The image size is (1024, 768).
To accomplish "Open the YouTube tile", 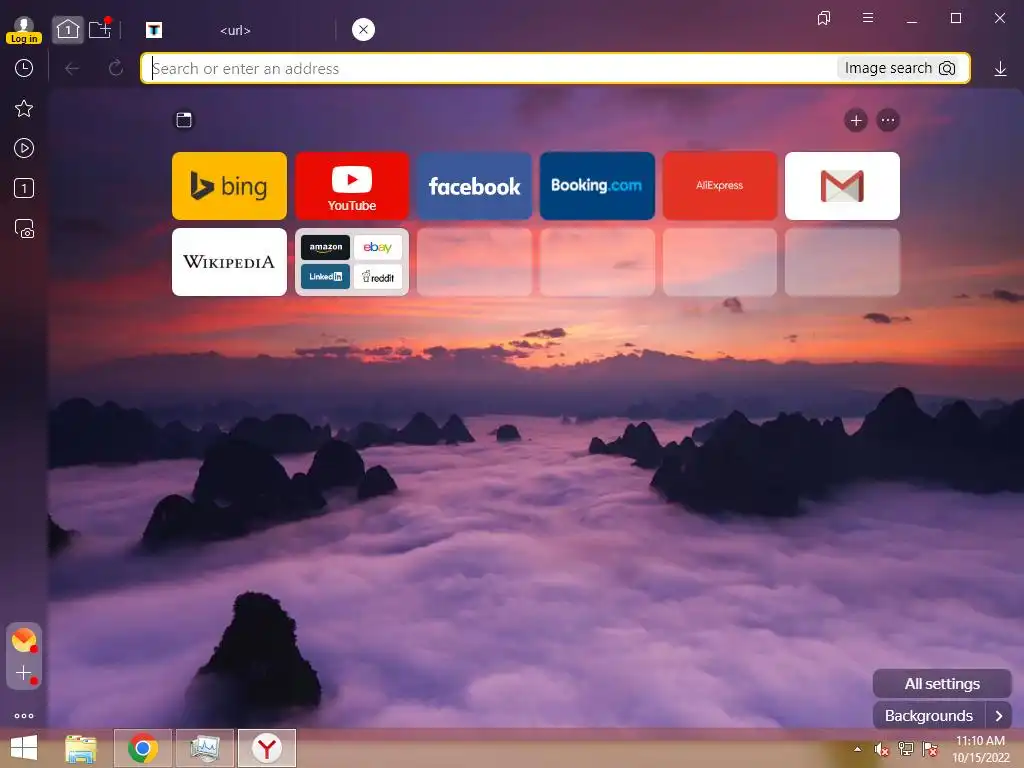I will [x=352, y=186].
